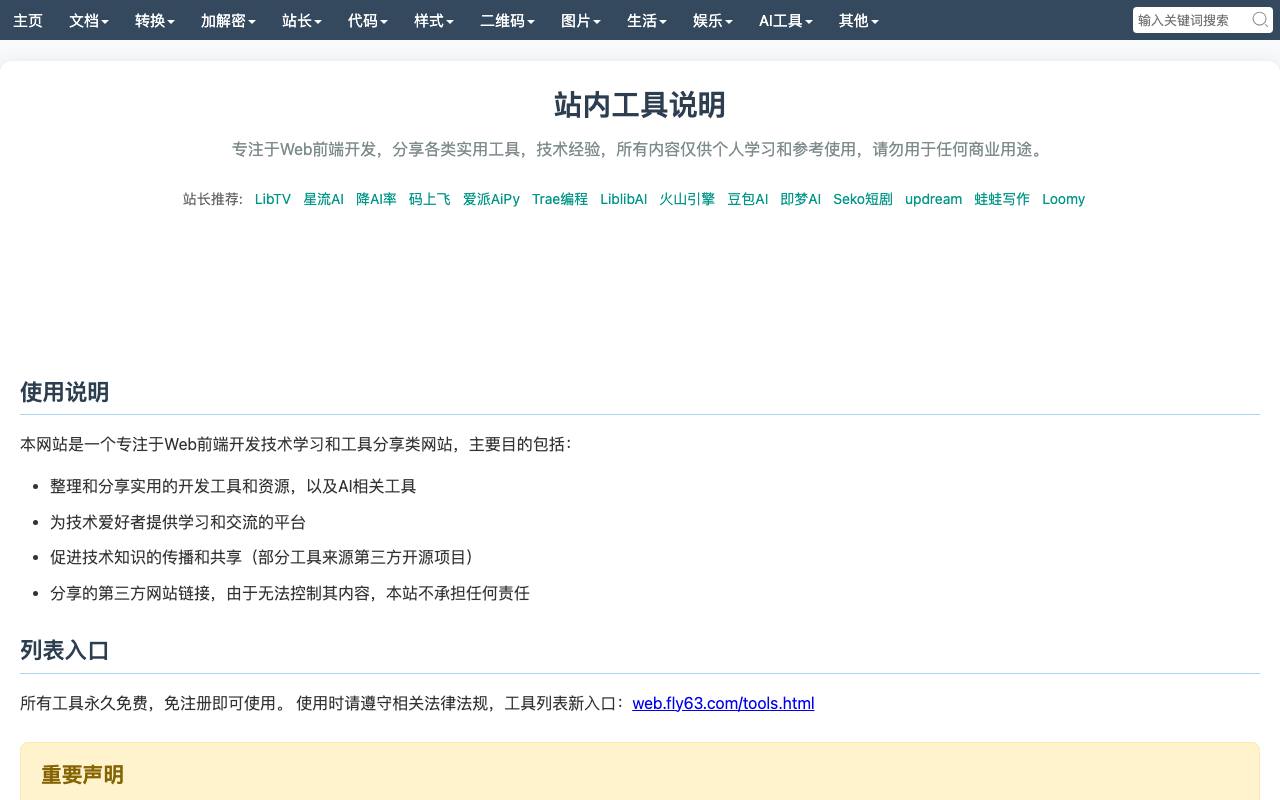This screenshot has width=1280, height=800.
Task: Select bullet 为技术爱好者提供学习和交流的平台
Action: (x=178, y=522)
